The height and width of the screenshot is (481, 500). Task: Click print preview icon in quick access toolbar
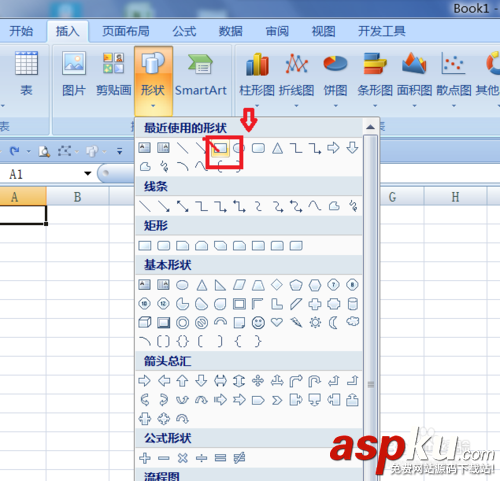click(44, 151)
